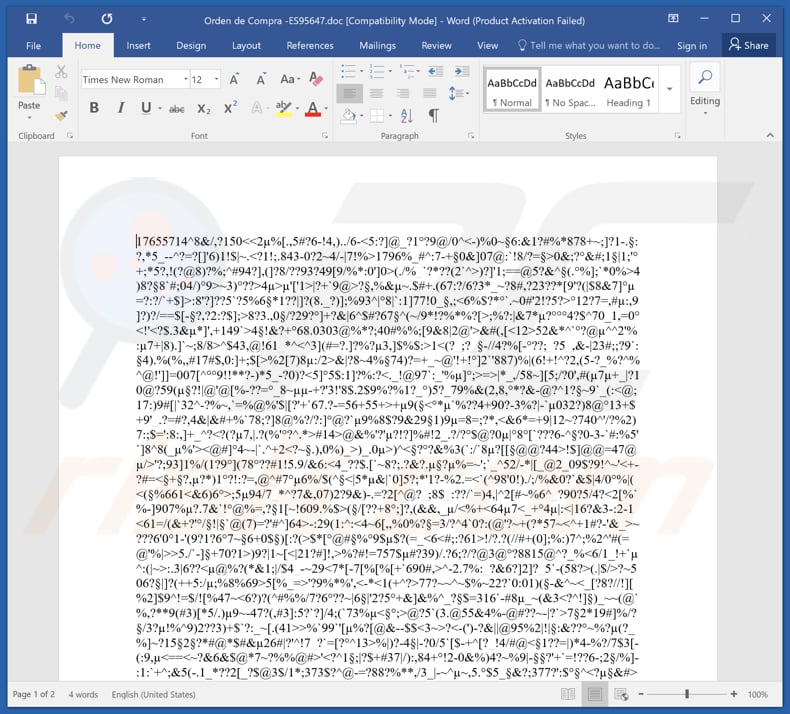The image size is (790, 714).
Task: Apply the No Spacing style
Action: click(570, 90)
